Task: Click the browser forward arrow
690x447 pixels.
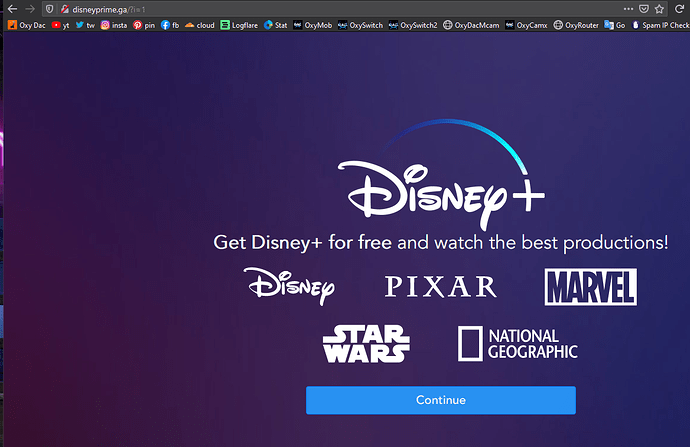Action: click(x=30, y=8)
